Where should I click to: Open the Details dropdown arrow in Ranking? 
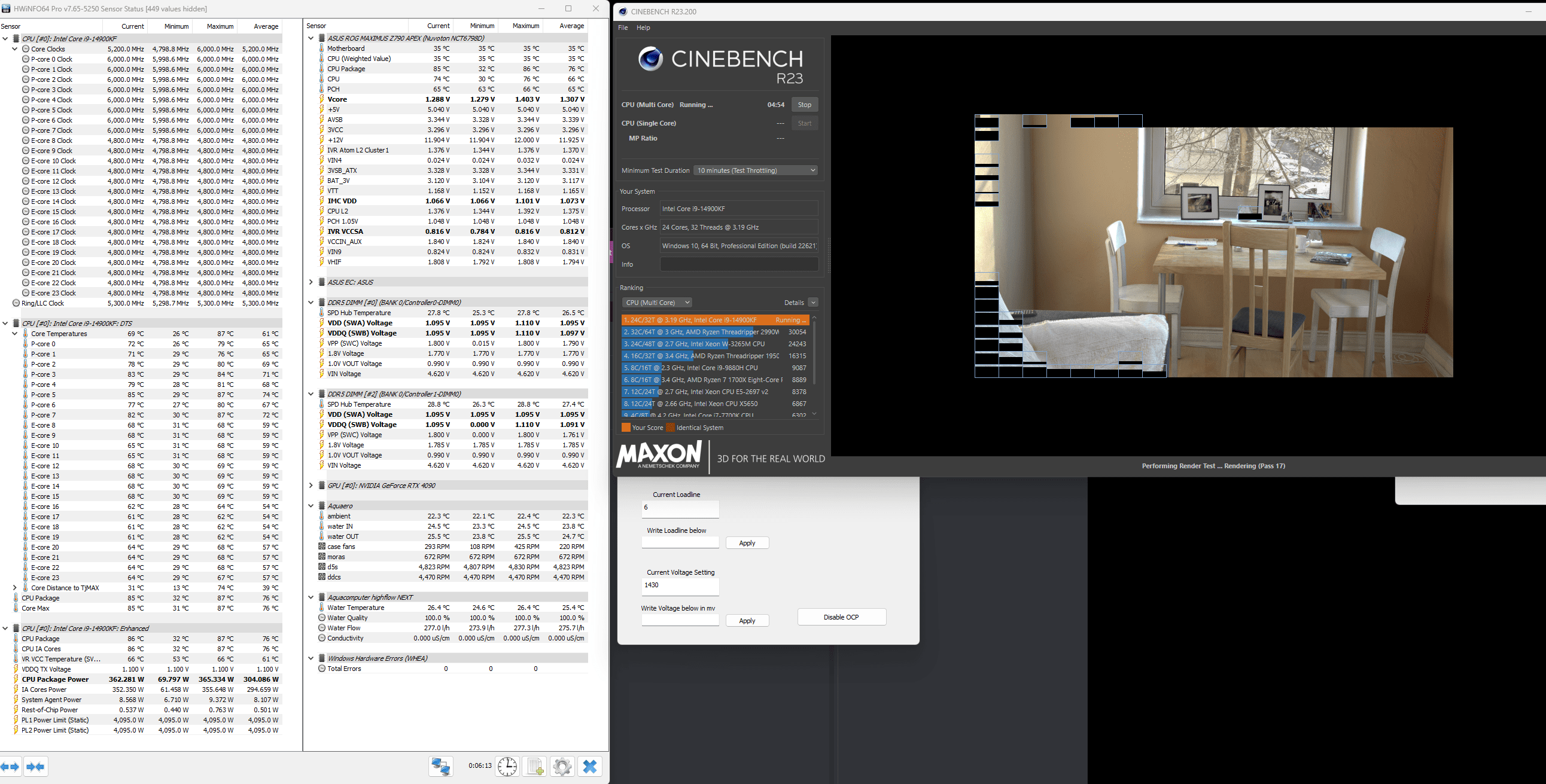click(813, 303)
